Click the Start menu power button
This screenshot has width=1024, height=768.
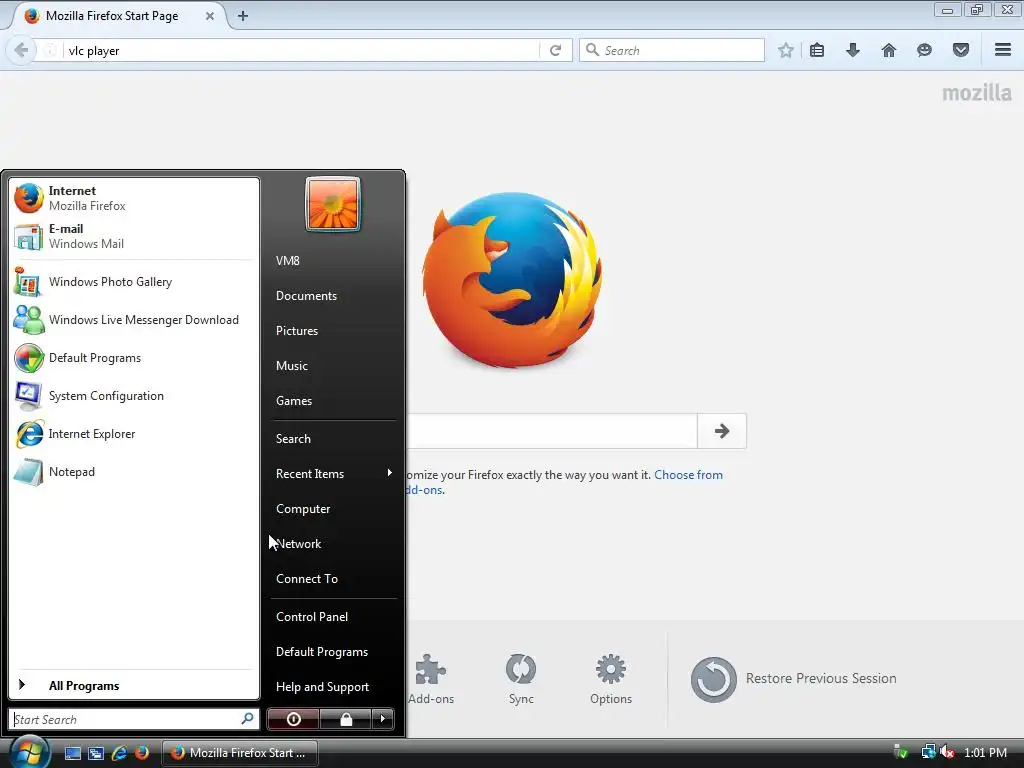[x=293, y=719]
